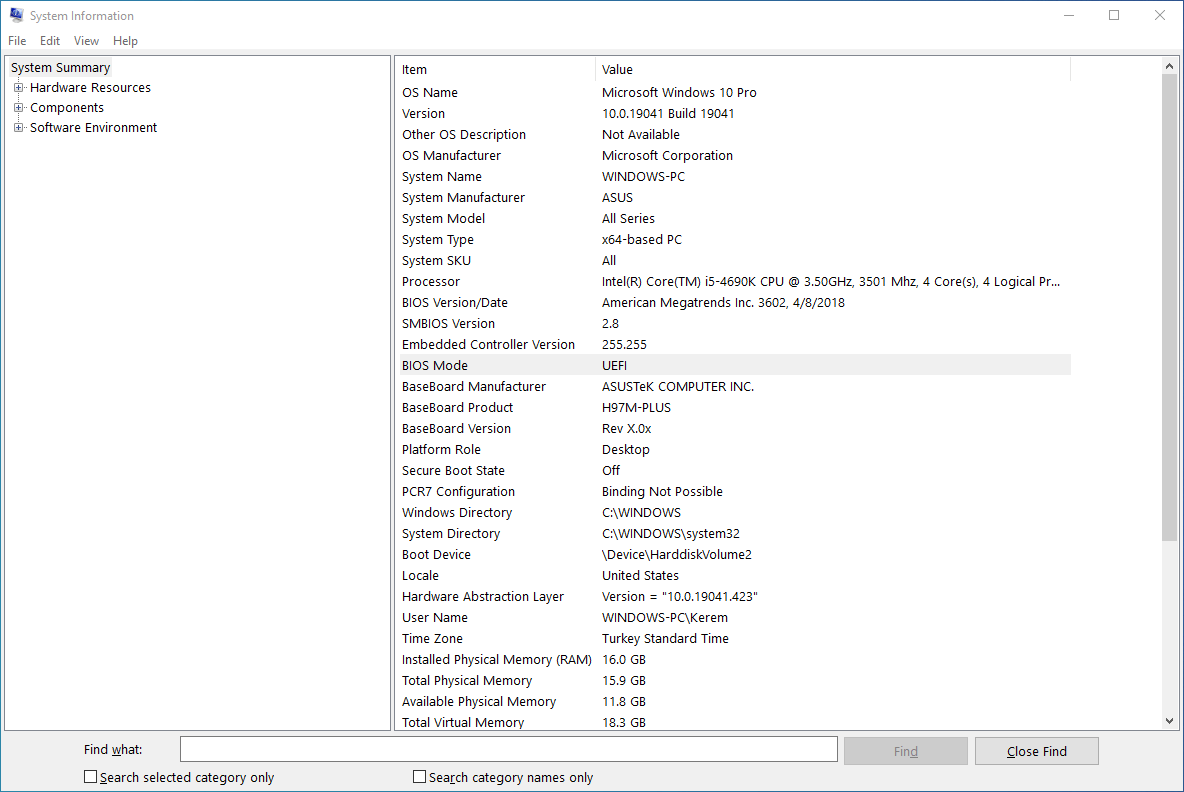1184x792 pixels.
Task: Enable Search category names only checkbox
Action: click(x=420, y=777)
